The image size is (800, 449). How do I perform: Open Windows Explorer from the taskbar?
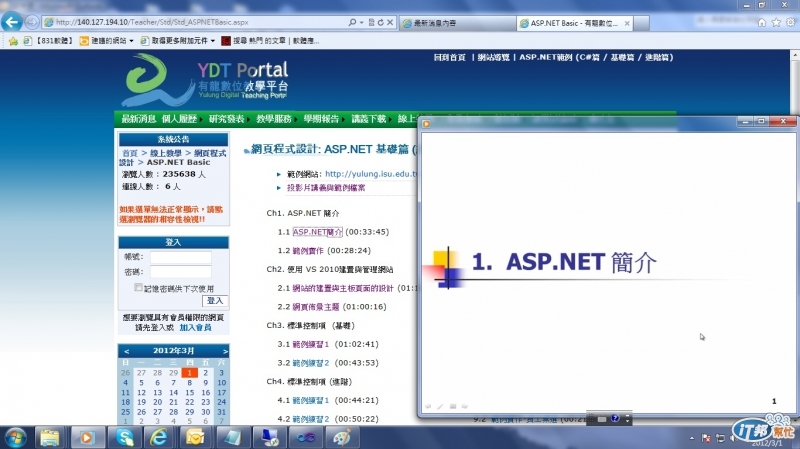click(x=49, y=438)
